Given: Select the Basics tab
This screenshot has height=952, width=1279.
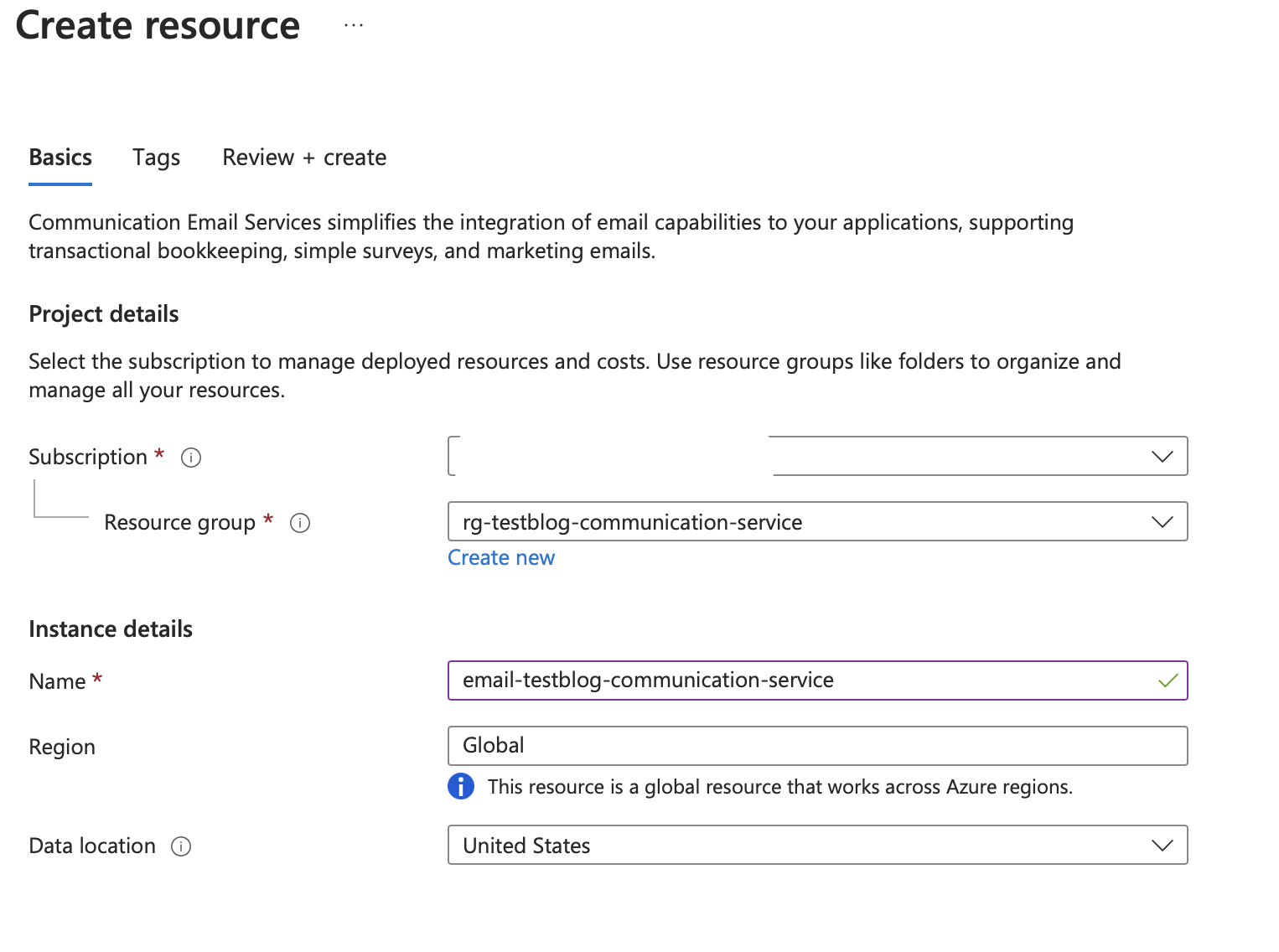Looking at the screenshot, I should (60, 157).
